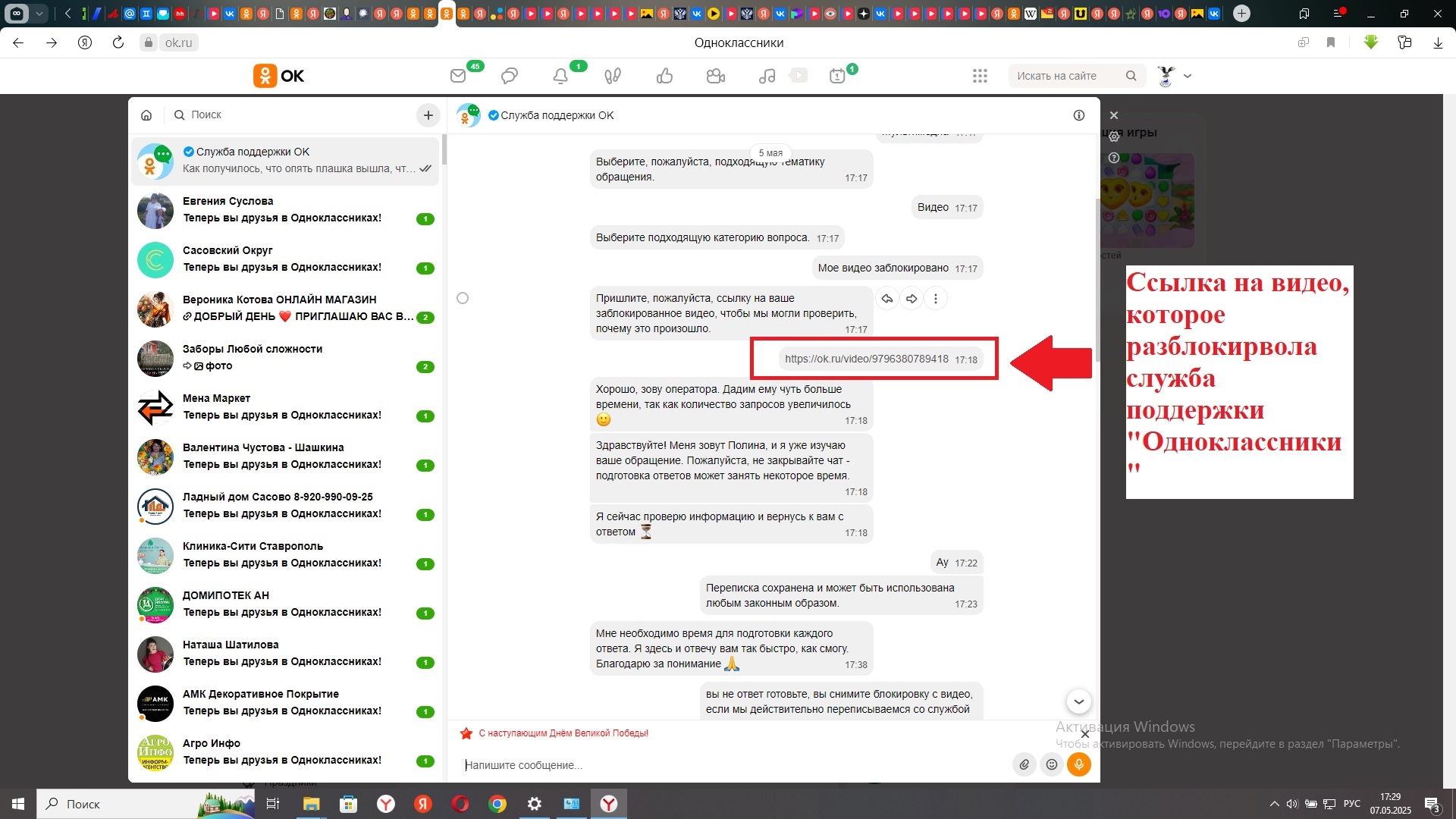Image resolution: width=1456 pixels, height=819 pixels.
Task: Create new chat with plus button
Action: tap(428, 115)
